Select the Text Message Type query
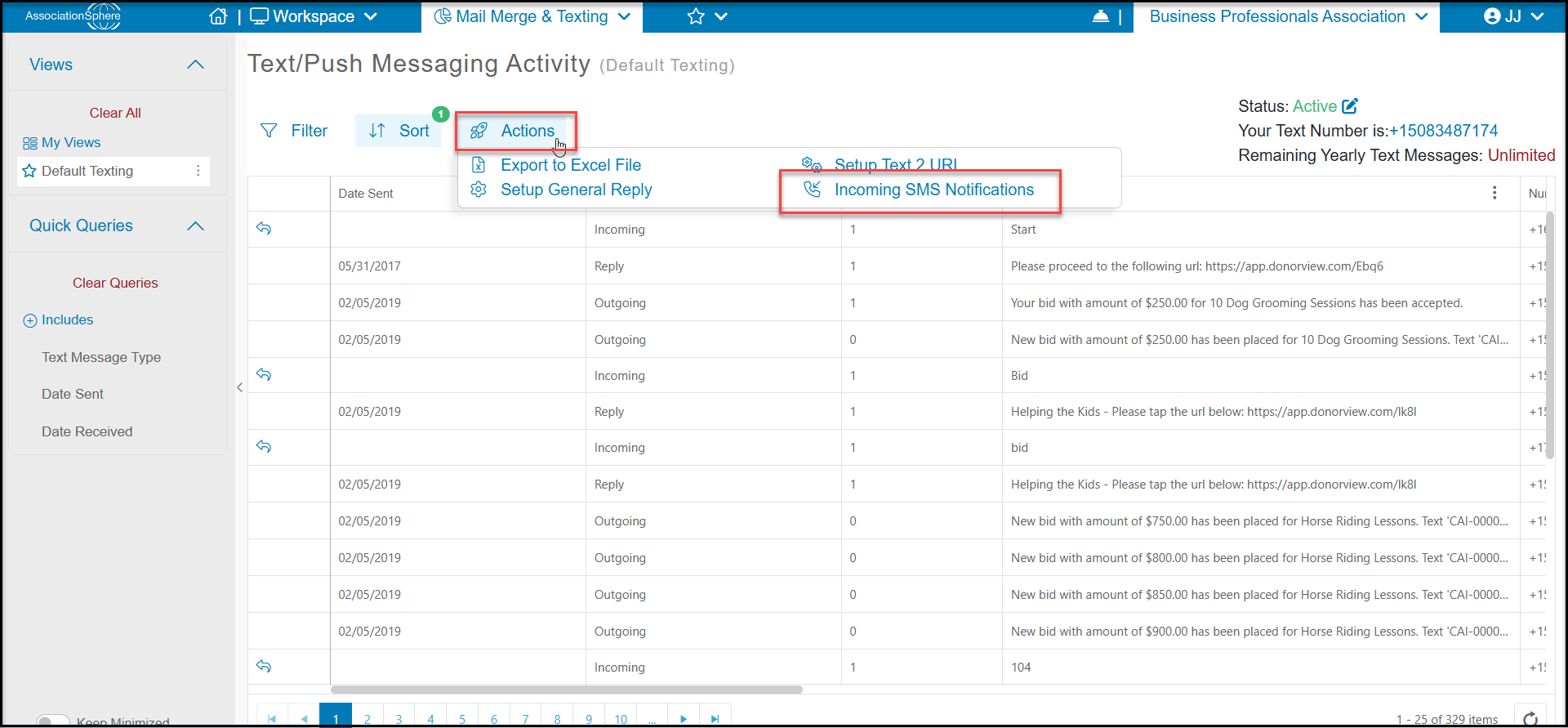The width and height of the screenshot is (1568, 728). (x=101, y=357)
